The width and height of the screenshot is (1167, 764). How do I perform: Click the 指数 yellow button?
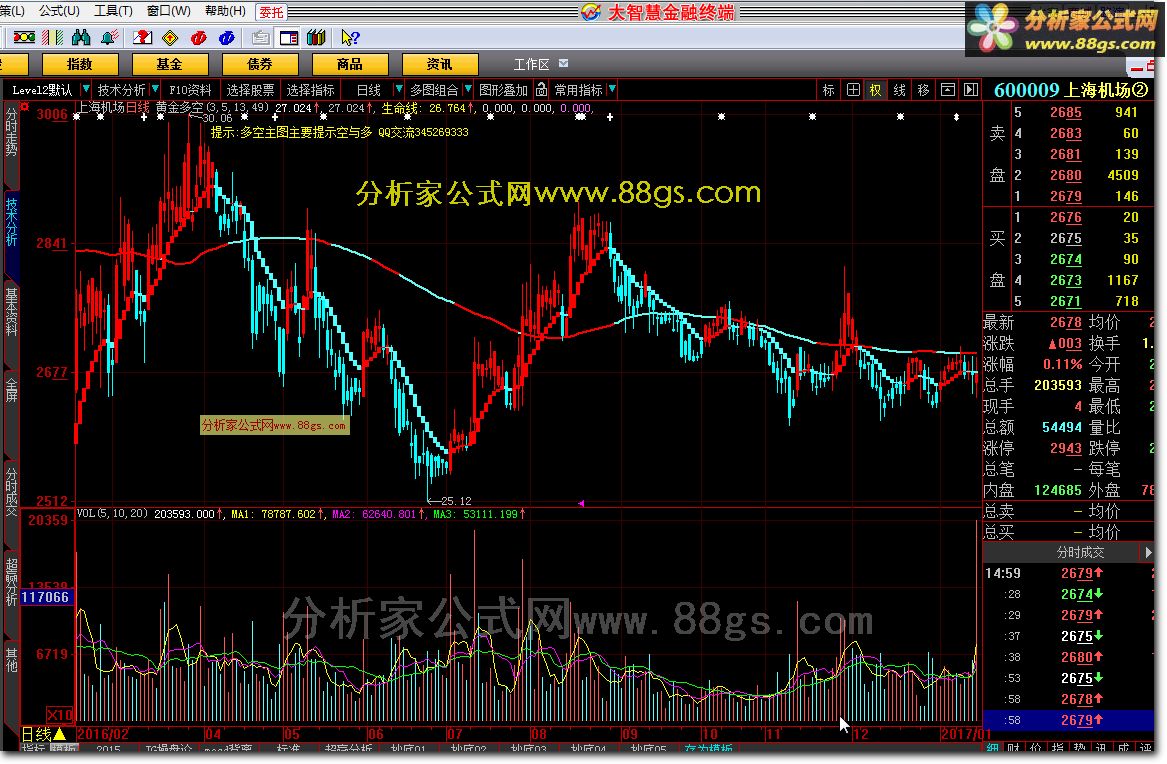coord(80,64)
